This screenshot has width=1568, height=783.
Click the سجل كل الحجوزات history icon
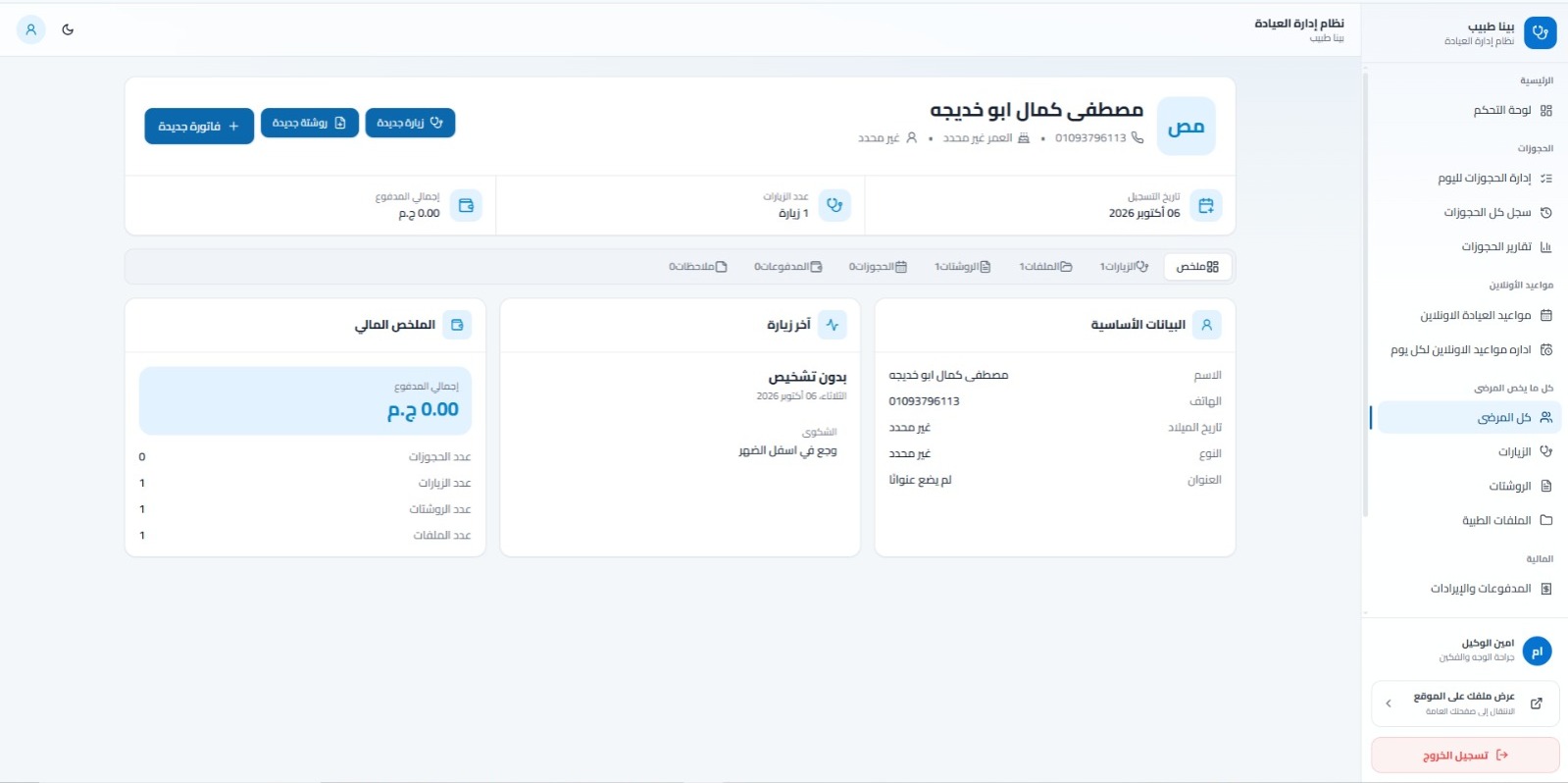pyautogui.click(x=1546, y=213)
